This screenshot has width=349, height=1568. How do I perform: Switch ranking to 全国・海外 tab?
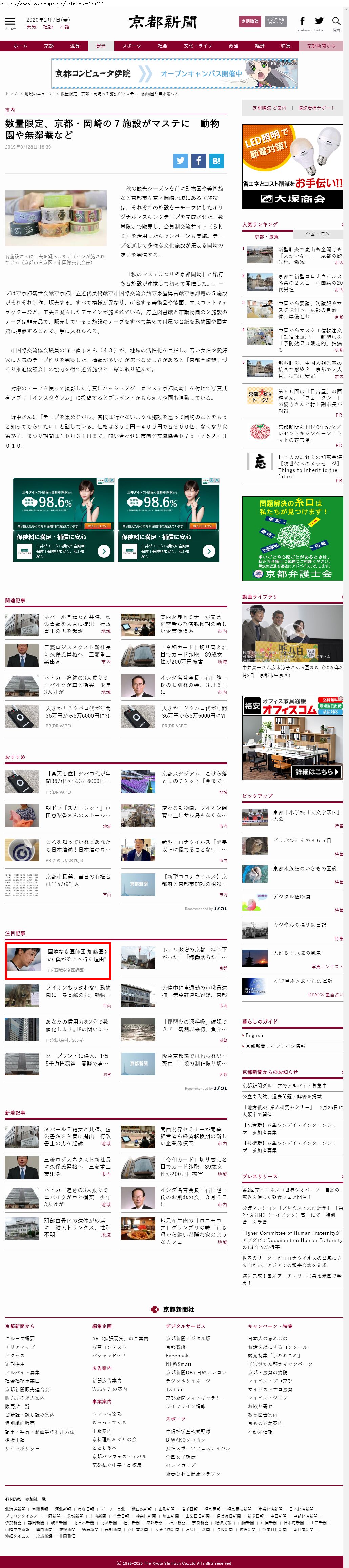coord(317,234)
